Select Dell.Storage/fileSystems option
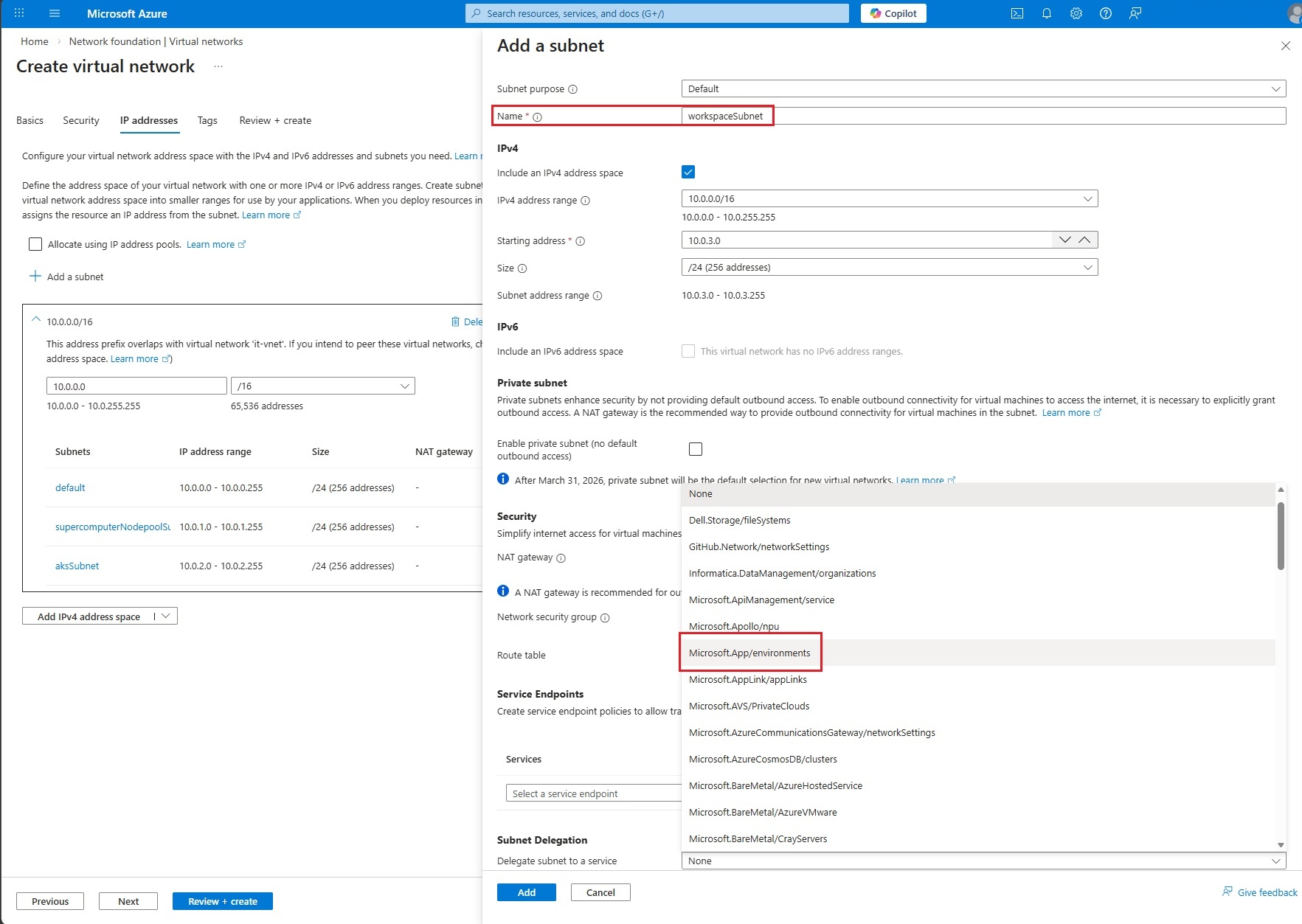The image size is (1302, 924). [978, 520]
